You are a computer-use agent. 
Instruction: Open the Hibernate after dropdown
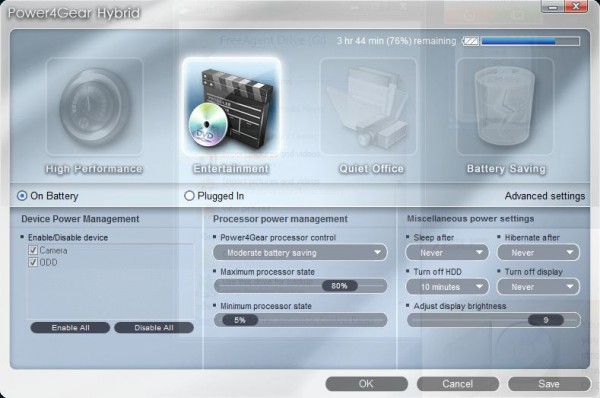pos(538,253)
